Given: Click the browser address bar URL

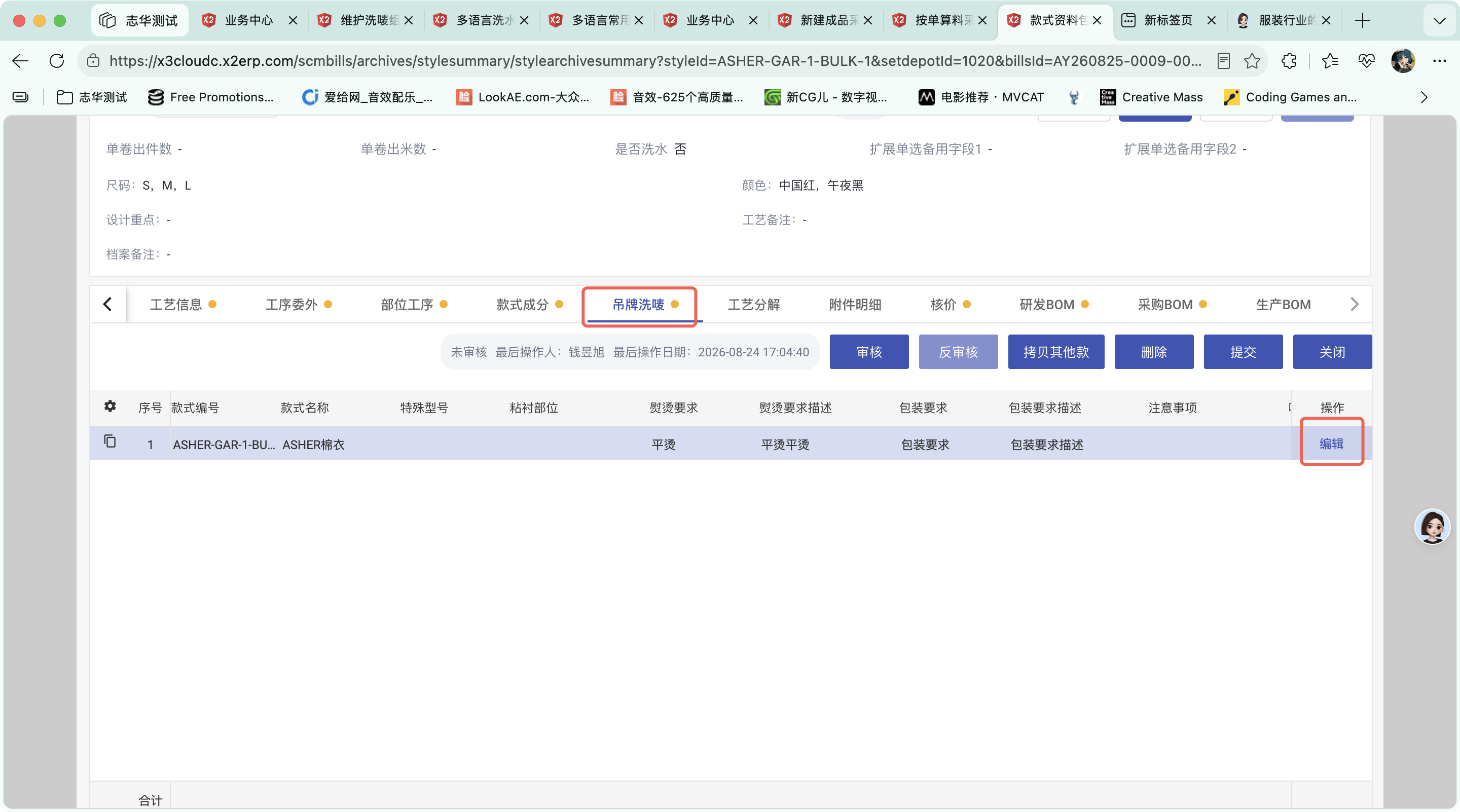Looking at the screenshot, I should (x=655, y=61).
